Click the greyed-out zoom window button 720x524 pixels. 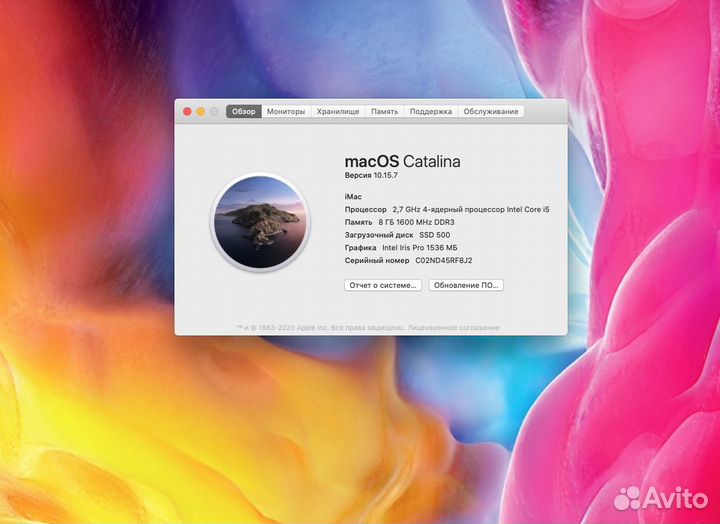(x=214, y=112)
